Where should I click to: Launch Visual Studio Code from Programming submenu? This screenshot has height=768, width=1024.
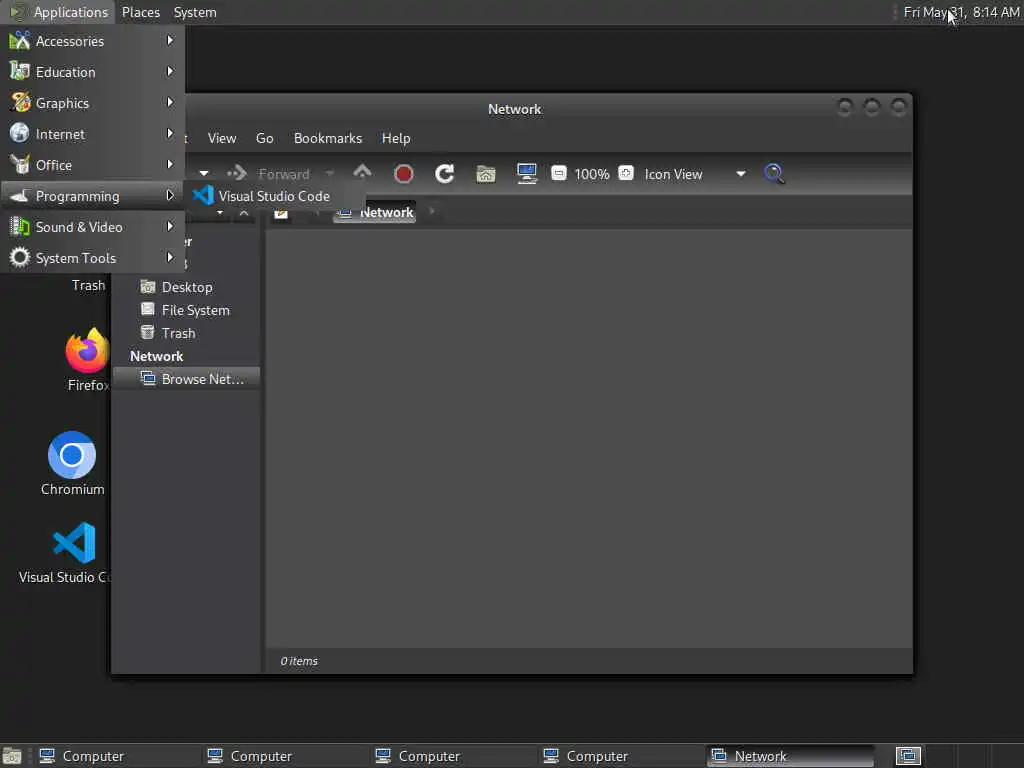click(274, 196)
